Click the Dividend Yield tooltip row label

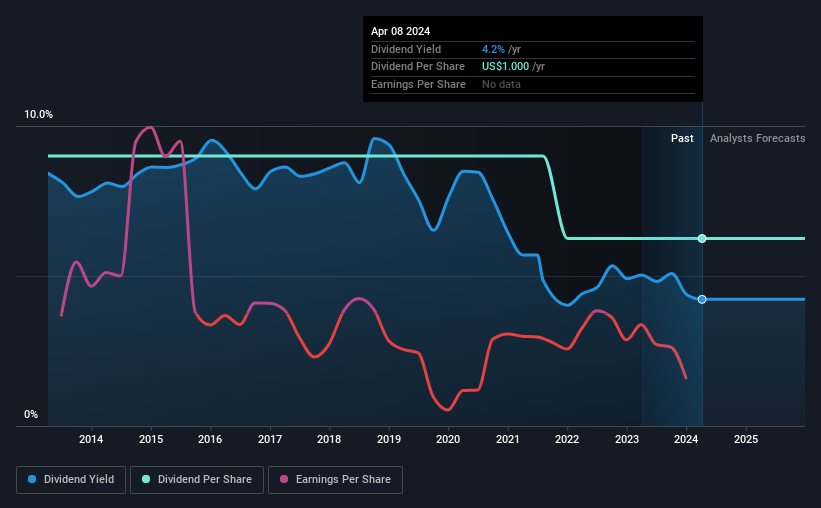coord(406,49)
